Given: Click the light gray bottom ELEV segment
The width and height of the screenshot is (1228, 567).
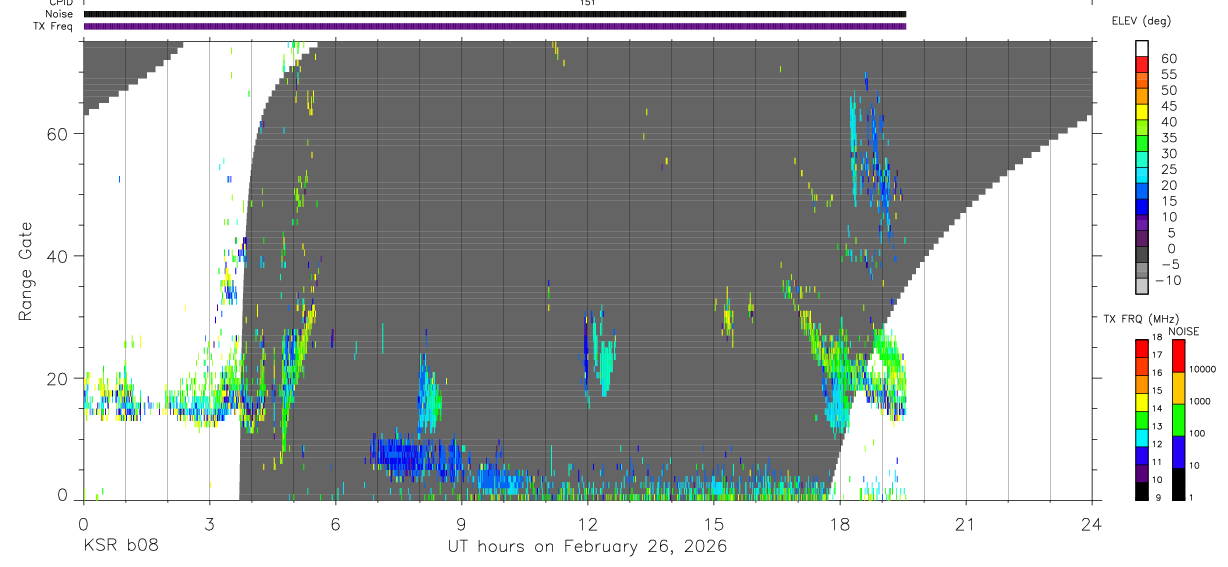Looking at the screenshot, I should click(x=1141, y=287).
